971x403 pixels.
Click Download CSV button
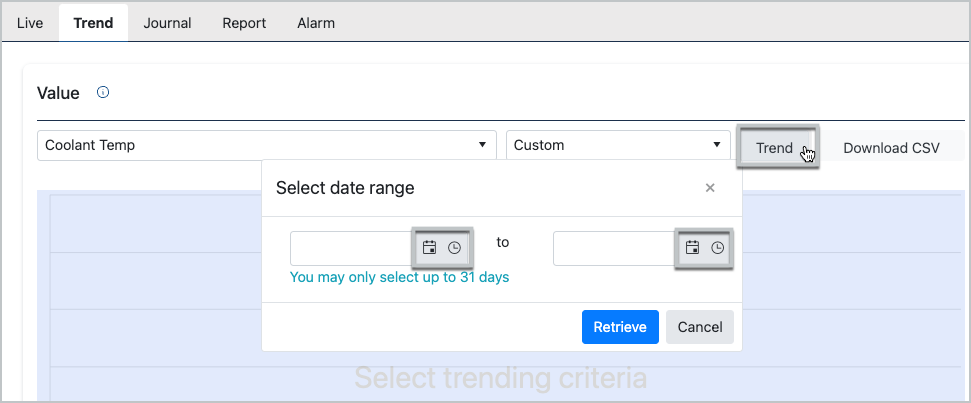pyautogui.click(x=891, y=148)
